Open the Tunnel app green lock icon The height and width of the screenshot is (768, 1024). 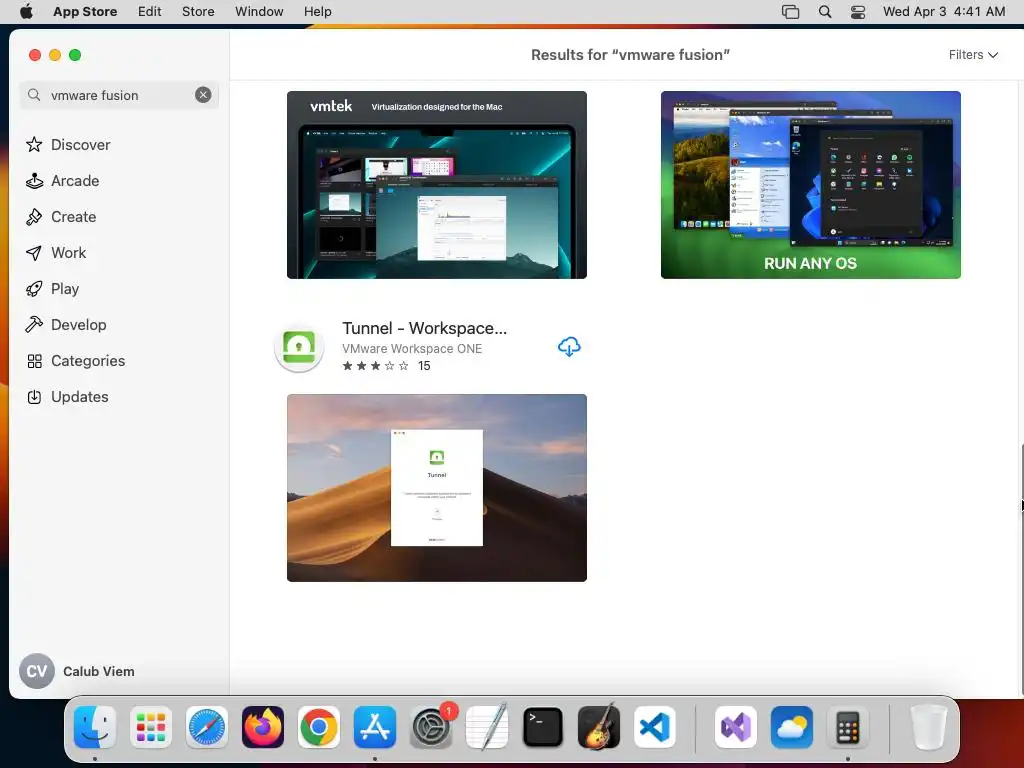(x=299, y=347)
